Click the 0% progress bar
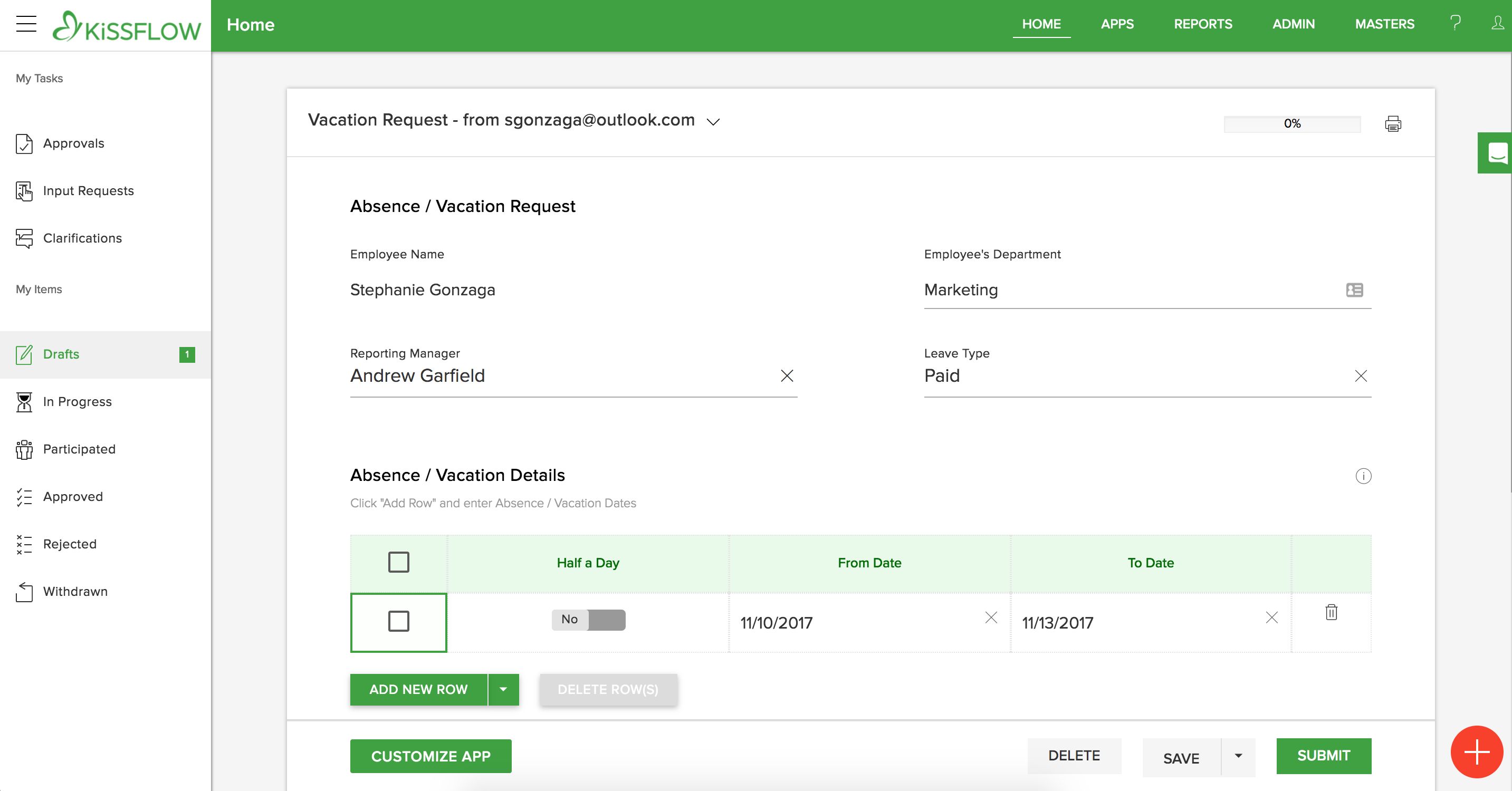Viewport: 1512px width, 791px height. coord(1291,124)
